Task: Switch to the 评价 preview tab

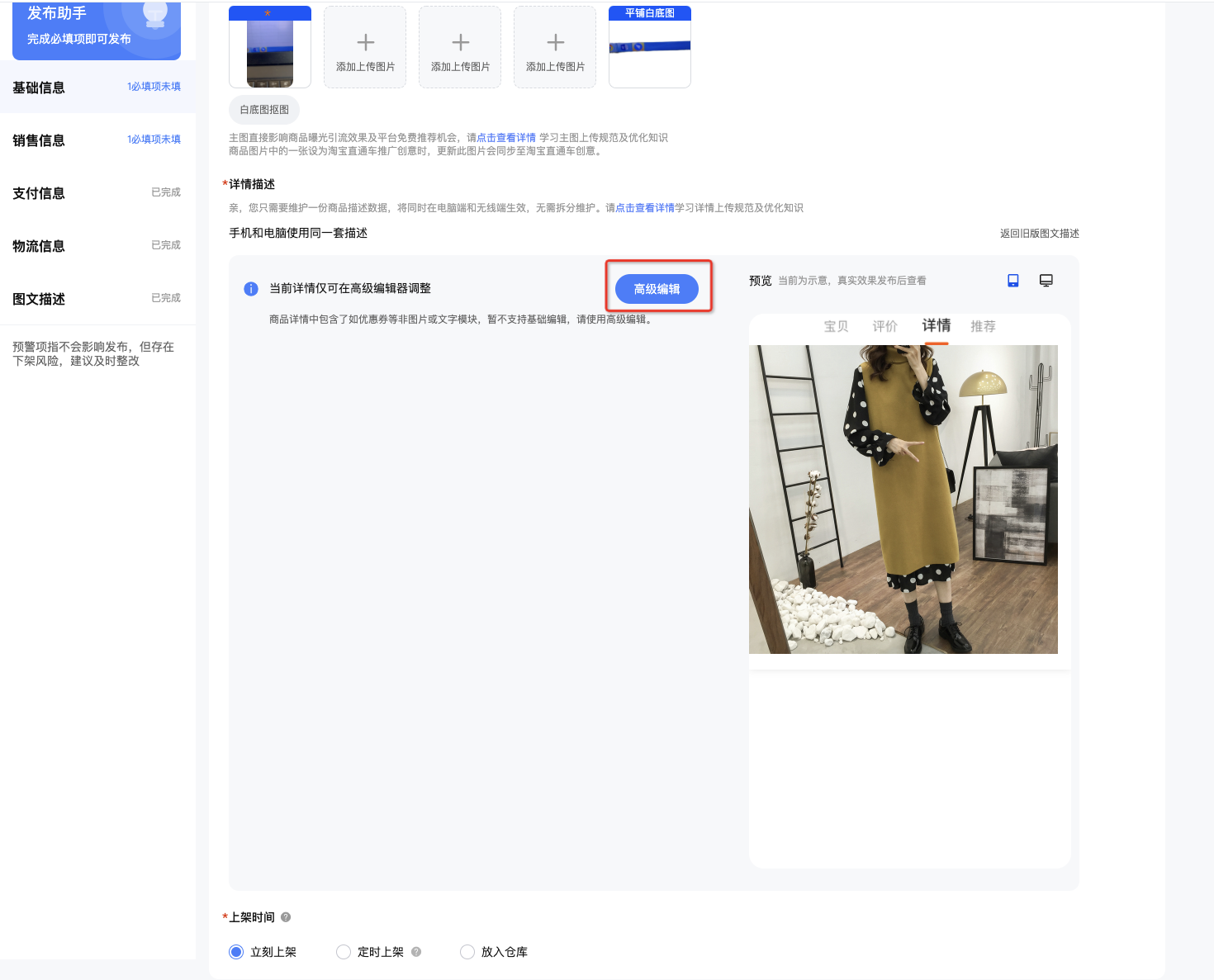Action: (885, 326)
